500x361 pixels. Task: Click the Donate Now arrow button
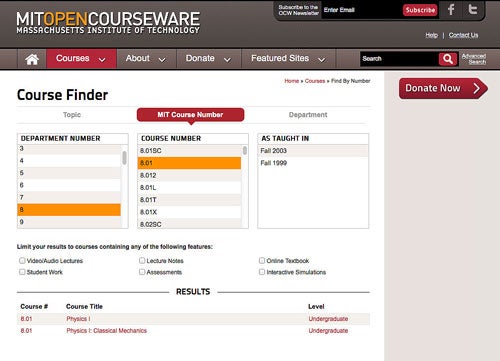[x=443, y=88]
